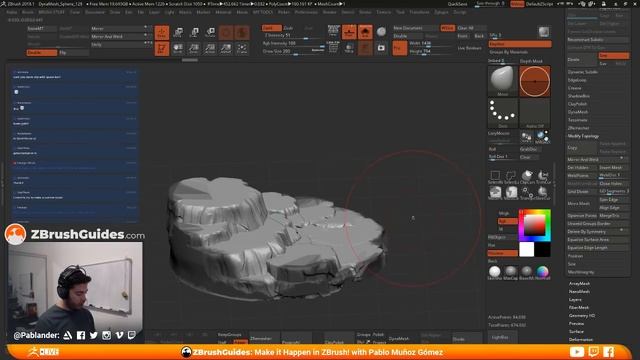Screen dimensions: 640x360
Task: Toggle the Floor grid icon
Action: (x=349, y=32)
